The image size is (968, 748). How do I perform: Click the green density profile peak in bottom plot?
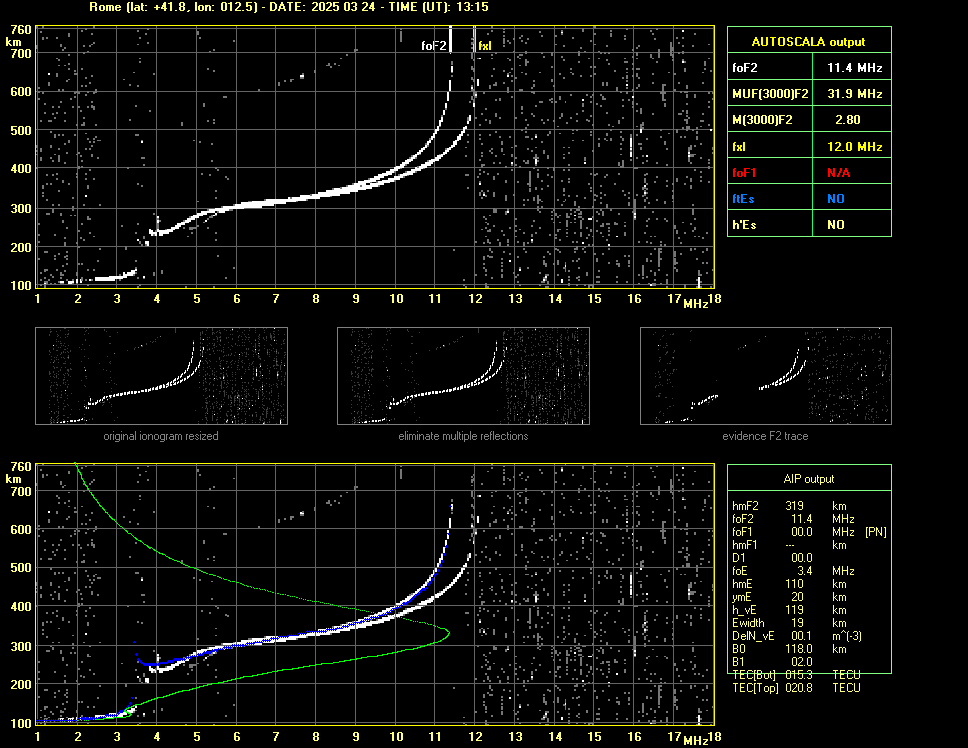(448, 633)
